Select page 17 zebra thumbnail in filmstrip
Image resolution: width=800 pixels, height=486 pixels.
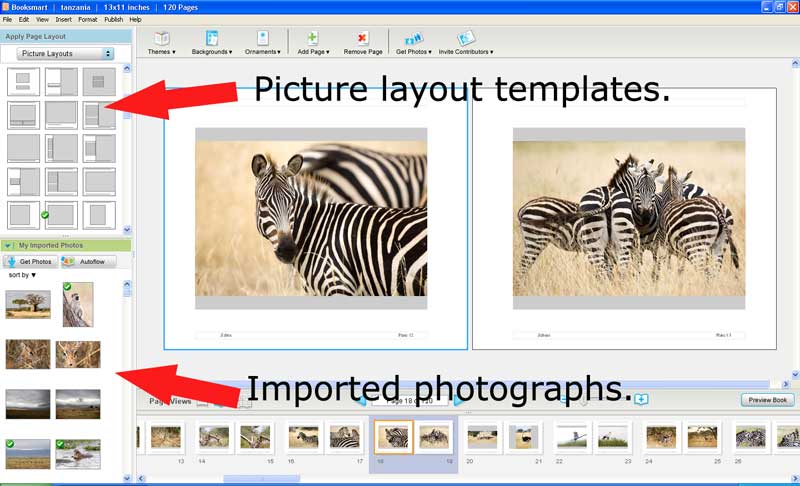(344, 437)
